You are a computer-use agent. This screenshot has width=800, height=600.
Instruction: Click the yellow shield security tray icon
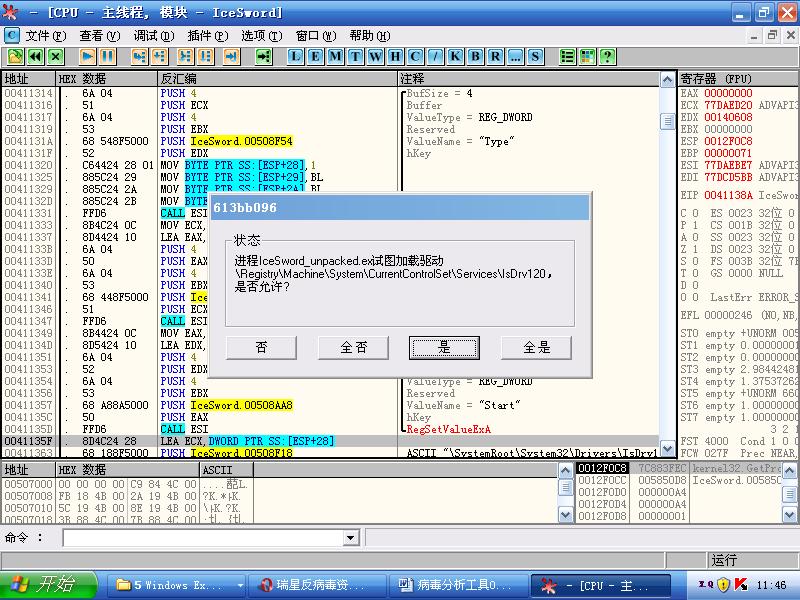pos(723,585)
